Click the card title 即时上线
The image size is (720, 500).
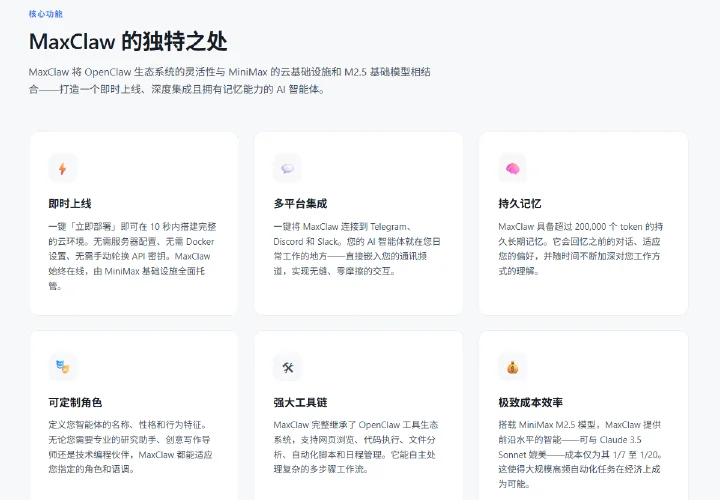click(70, 203)
